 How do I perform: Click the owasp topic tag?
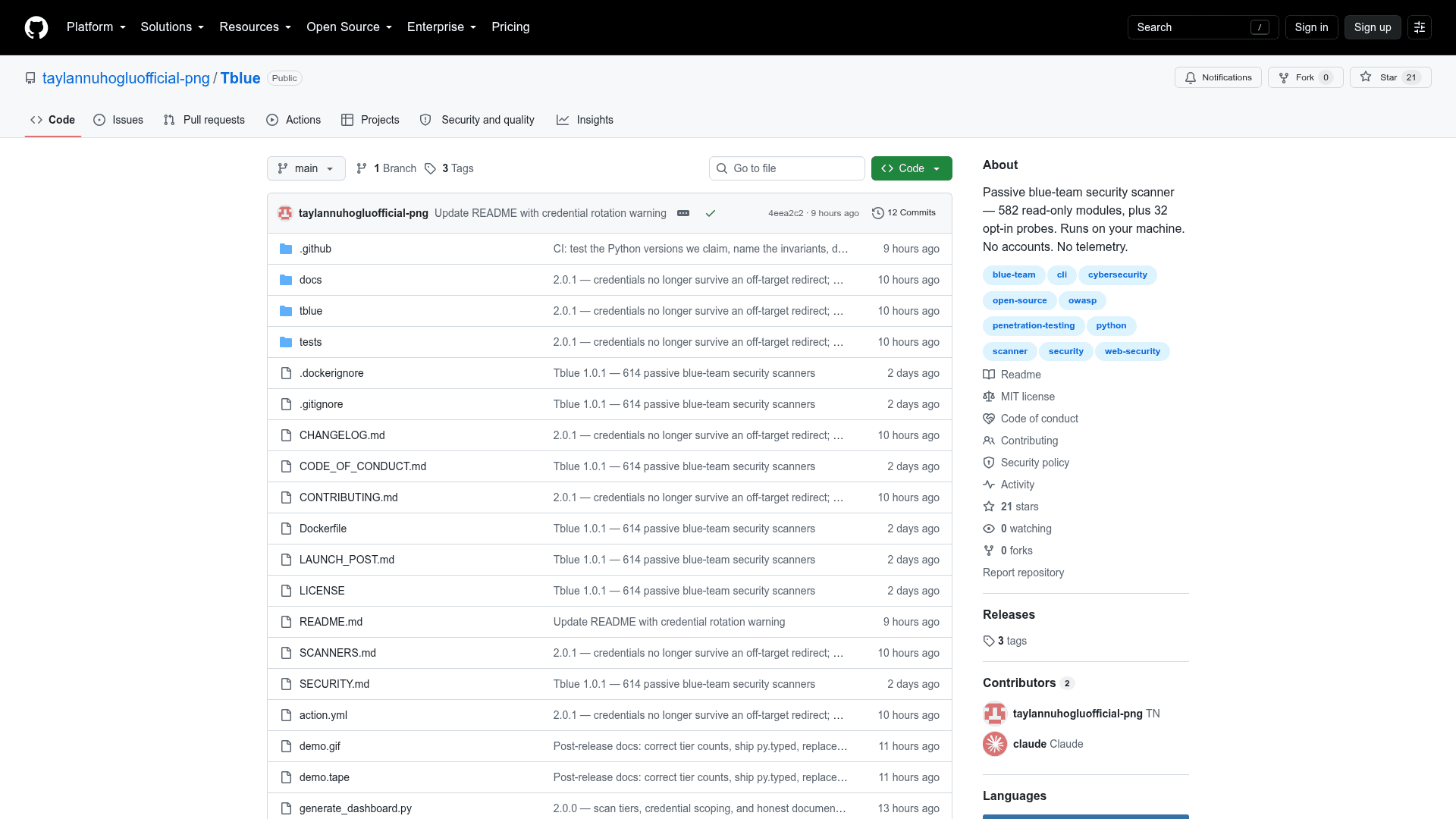[x=1082, y=301]
